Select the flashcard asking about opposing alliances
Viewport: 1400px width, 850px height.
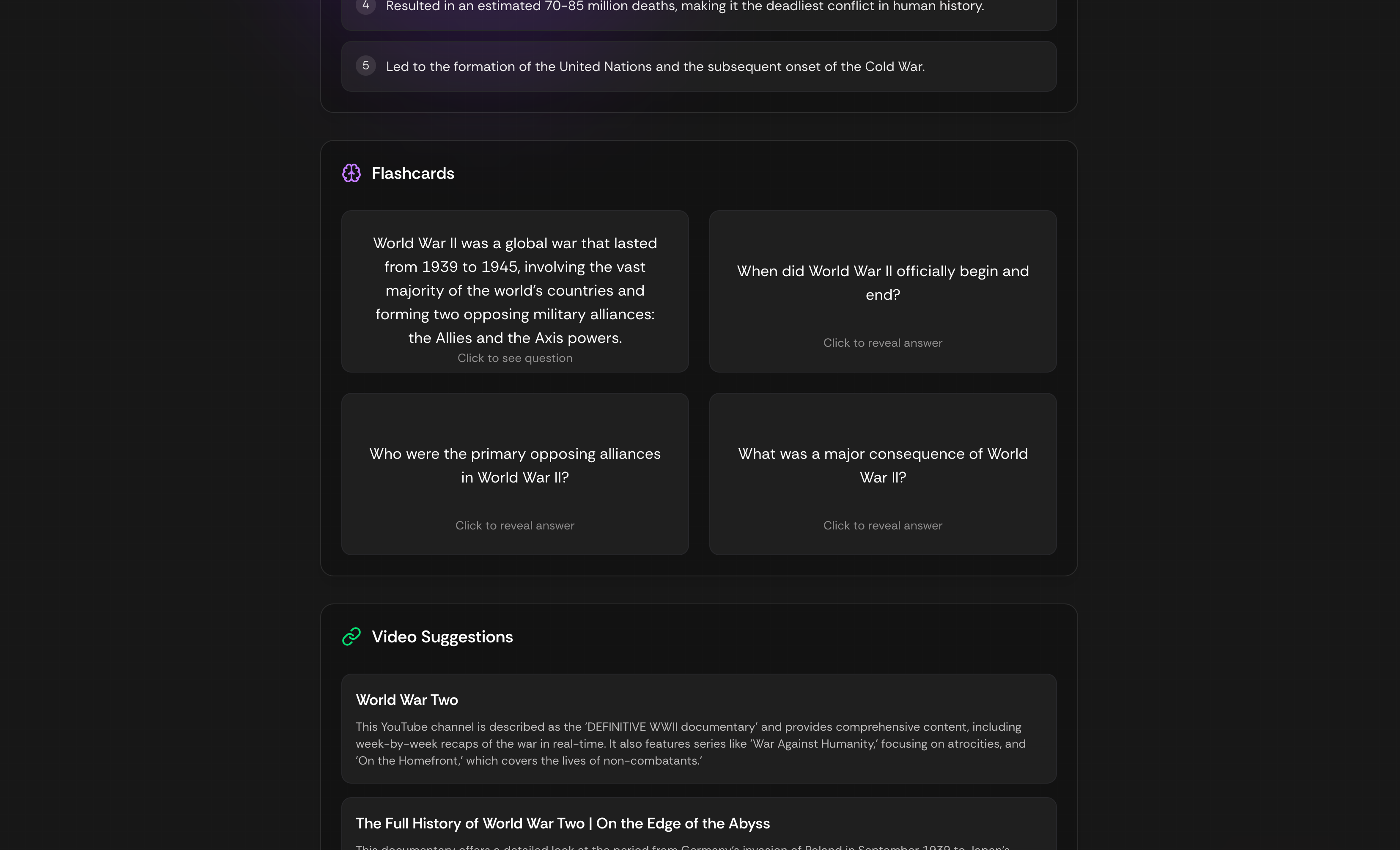tap(514, 474)
